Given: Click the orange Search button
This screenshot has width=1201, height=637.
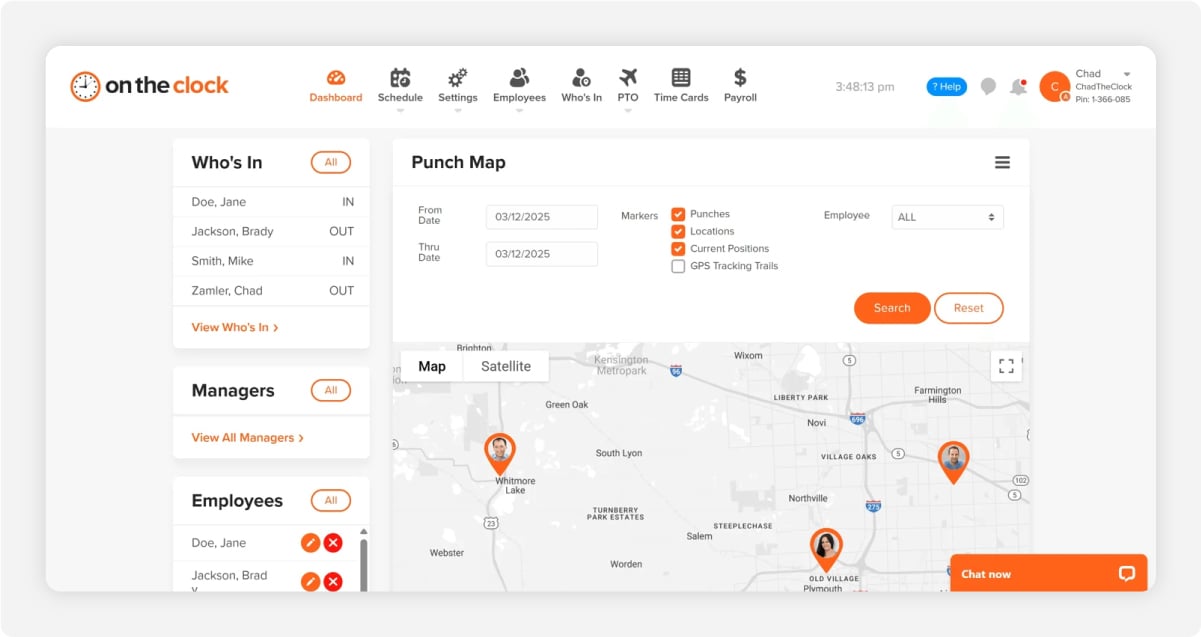Looking at the screenshot, I should coord(892,308).
